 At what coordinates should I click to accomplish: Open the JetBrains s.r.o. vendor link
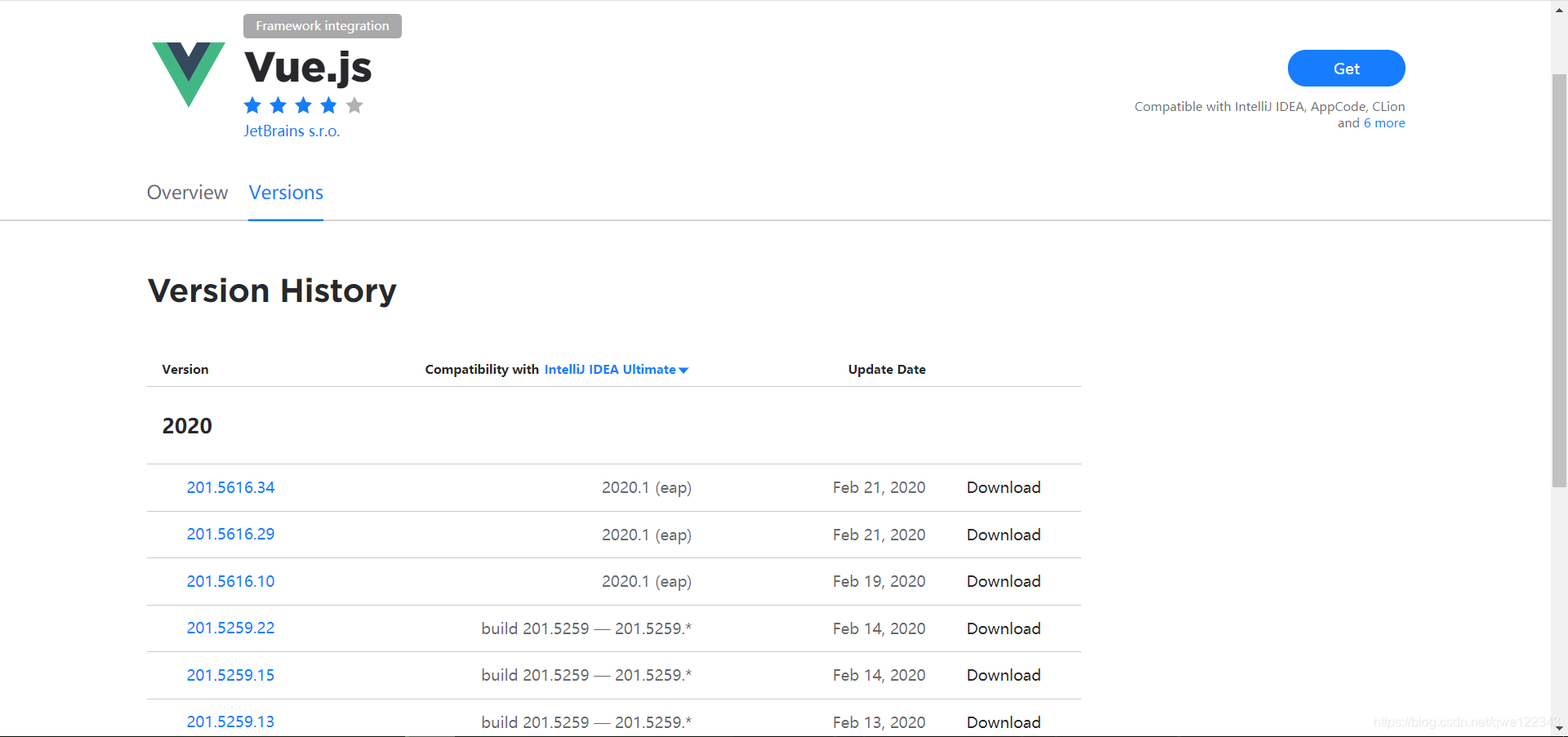(x=292, y=131)
